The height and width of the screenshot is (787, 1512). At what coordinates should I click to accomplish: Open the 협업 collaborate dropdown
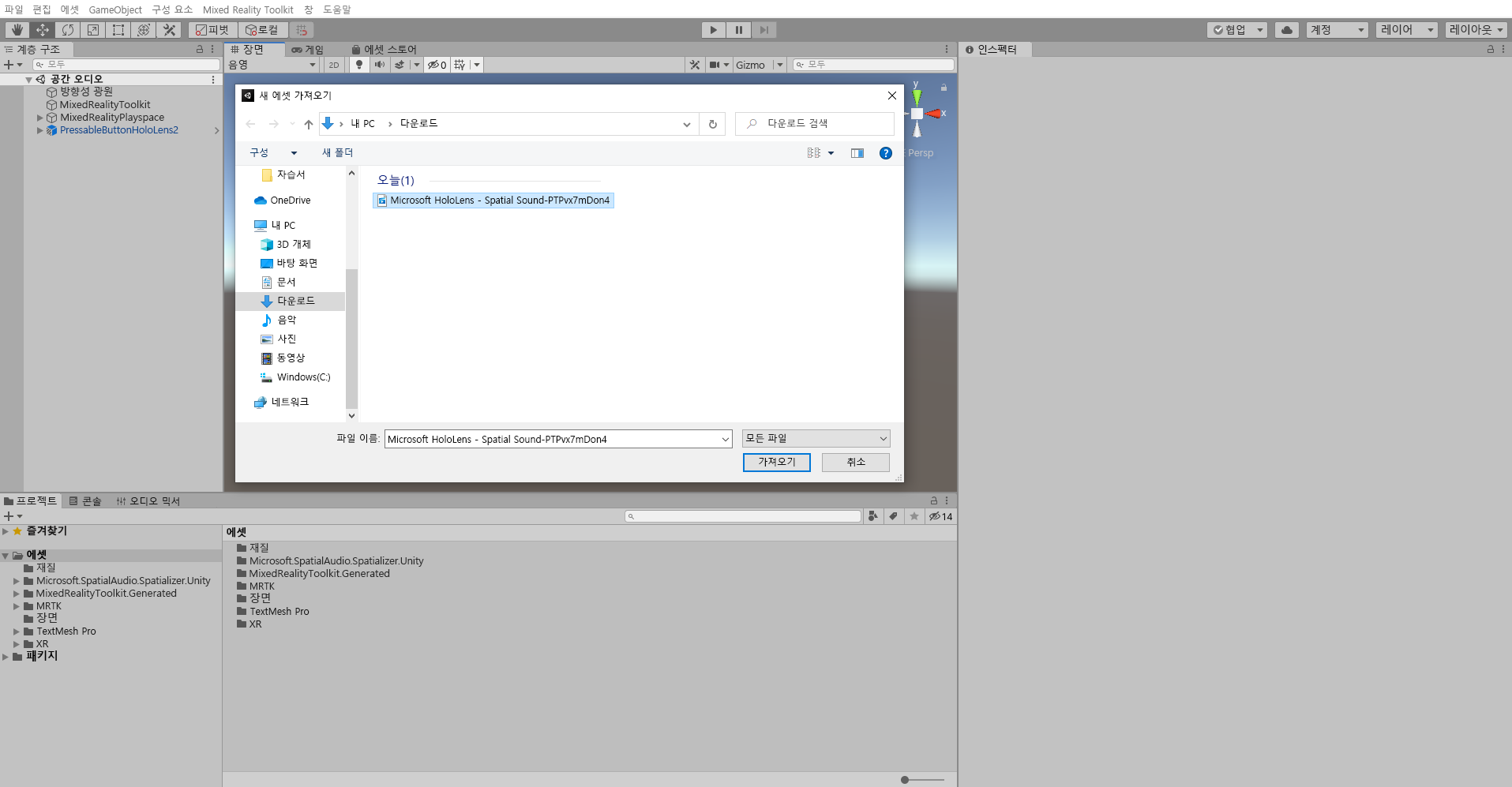1237,30
